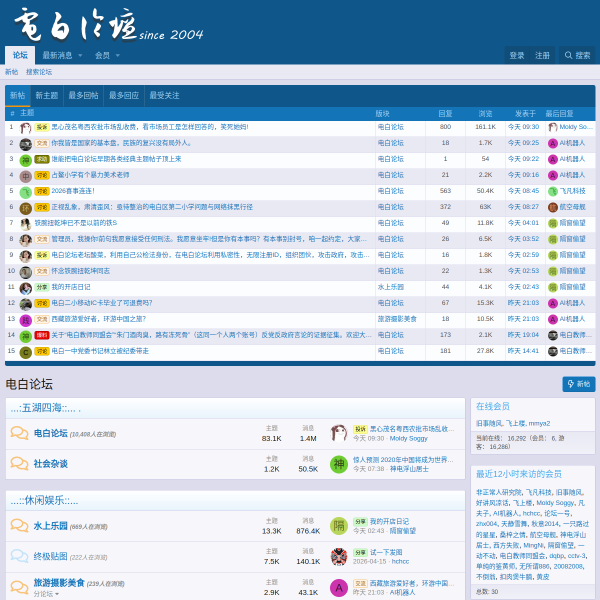
Task: Expand the 会员 menu dropdown arrow
Action: point(117,55)
